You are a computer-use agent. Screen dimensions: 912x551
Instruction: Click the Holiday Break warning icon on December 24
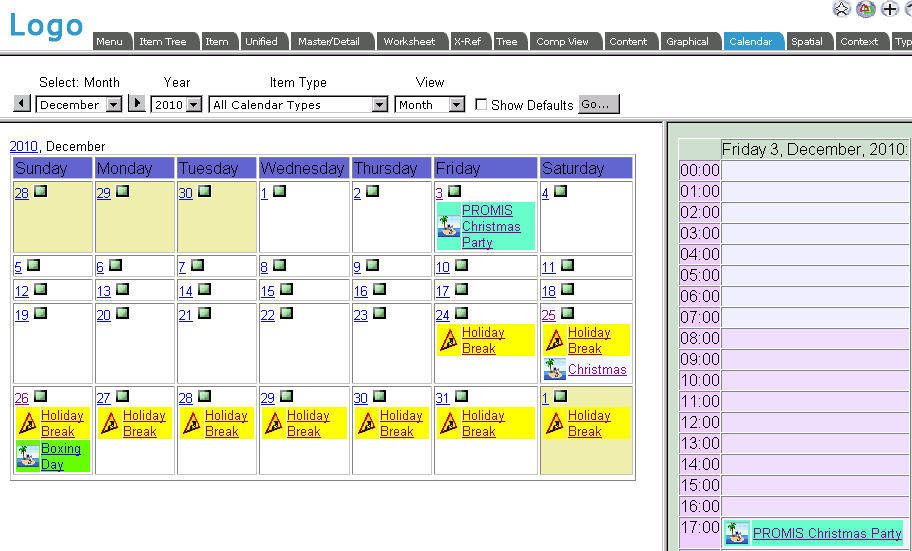(449, 340)
